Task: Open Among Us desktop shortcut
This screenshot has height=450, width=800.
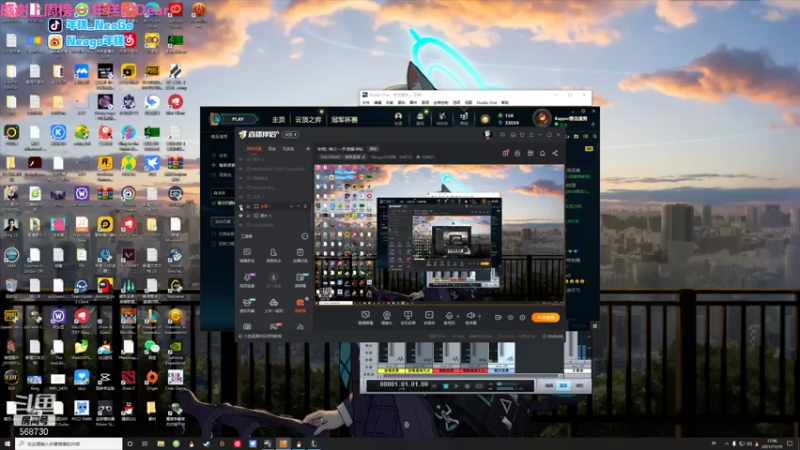Action: tap(105, 287)
